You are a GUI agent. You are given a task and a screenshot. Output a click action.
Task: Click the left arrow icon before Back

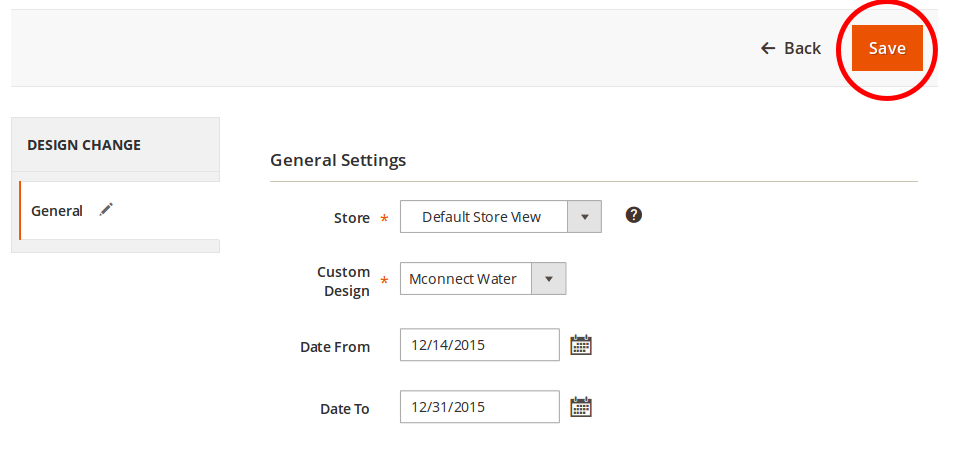point(768,48)
